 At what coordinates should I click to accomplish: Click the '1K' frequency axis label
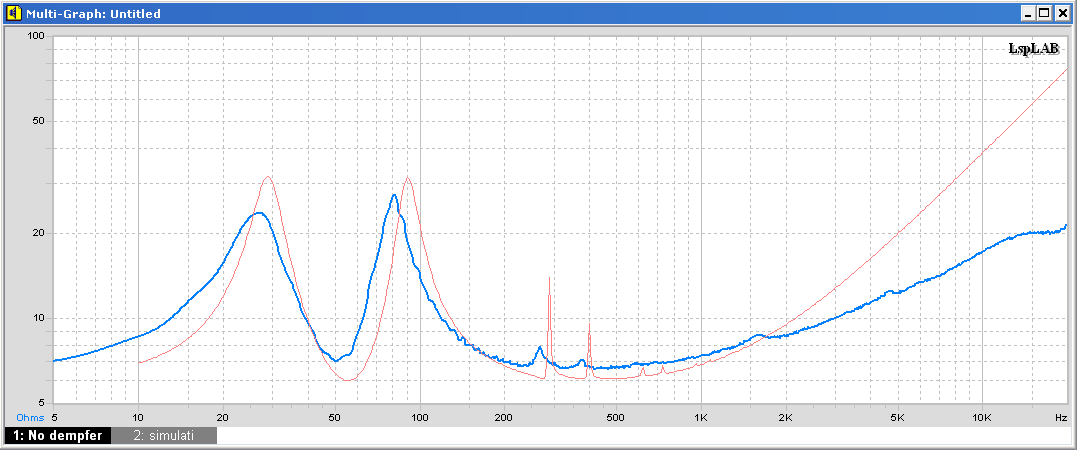(x=701, y=418)
